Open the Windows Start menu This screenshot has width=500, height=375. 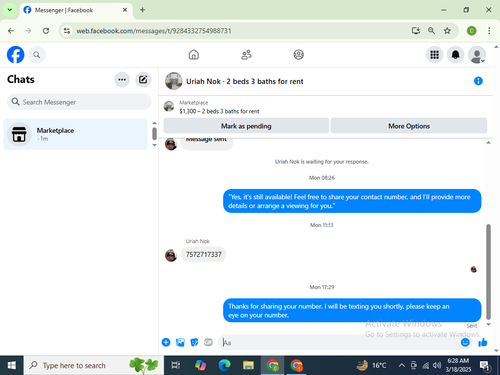12,365
